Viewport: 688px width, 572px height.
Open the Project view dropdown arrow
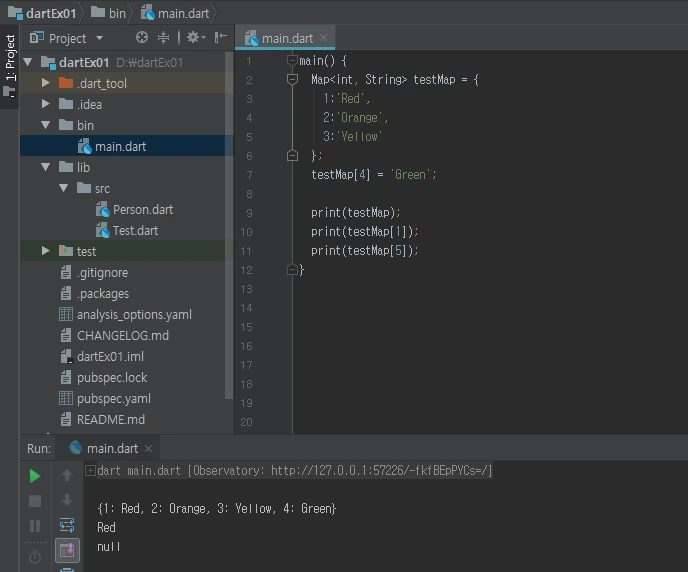click(x=100, y=38)
